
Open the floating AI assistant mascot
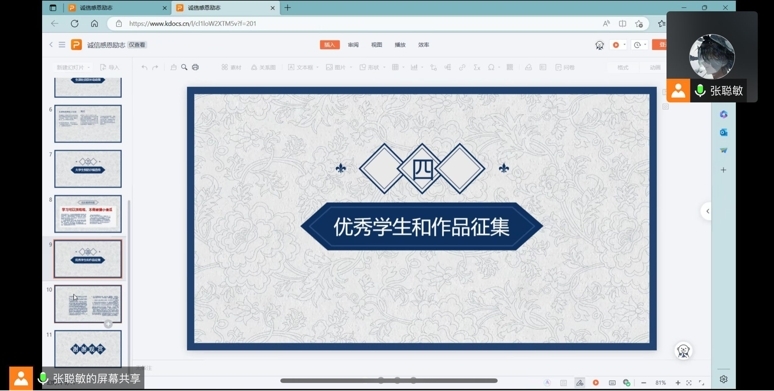(x=684, y=351)
